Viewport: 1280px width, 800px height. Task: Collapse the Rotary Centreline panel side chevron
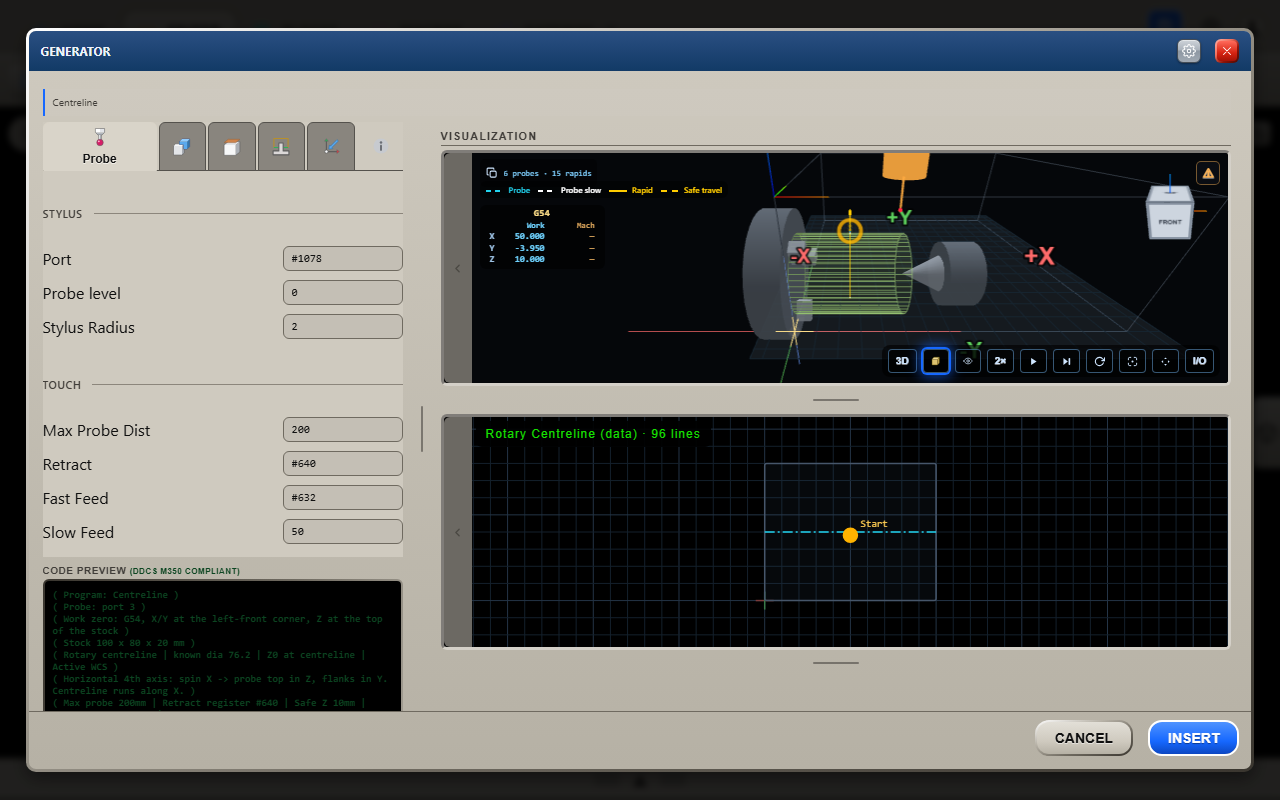point(458,532)
